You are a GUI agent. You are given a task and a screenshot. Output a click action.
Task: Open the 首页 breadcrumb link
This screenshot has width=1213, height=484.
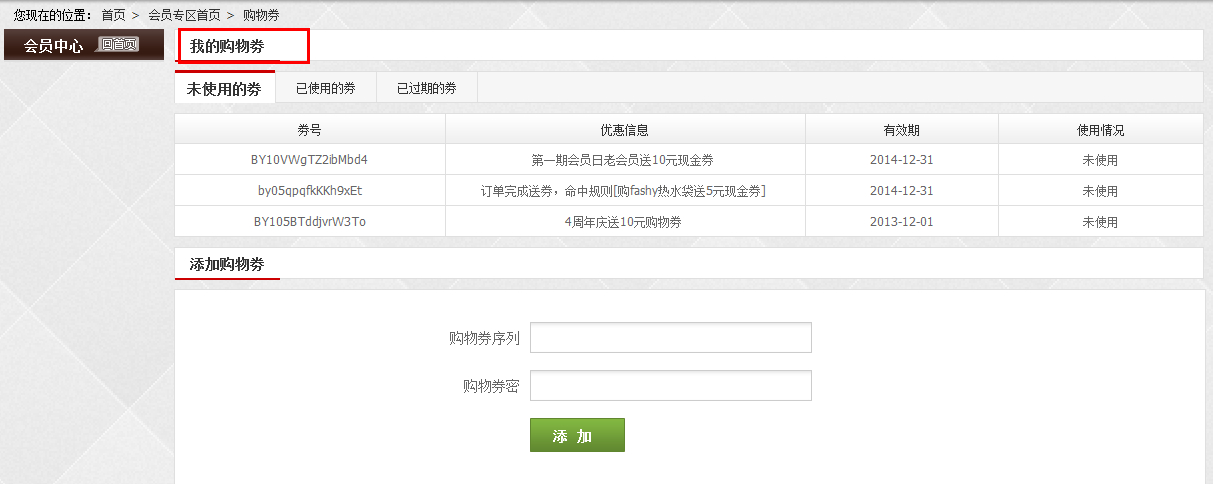pos(113,15)
